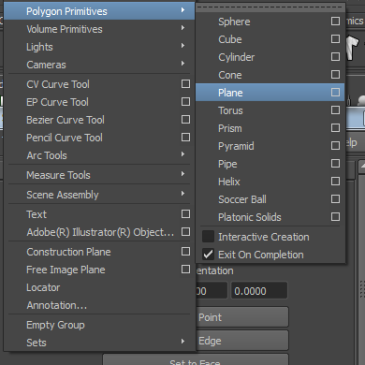Enable Interactive Creation checkbox

pyautogui.click(x=208, y=237)
